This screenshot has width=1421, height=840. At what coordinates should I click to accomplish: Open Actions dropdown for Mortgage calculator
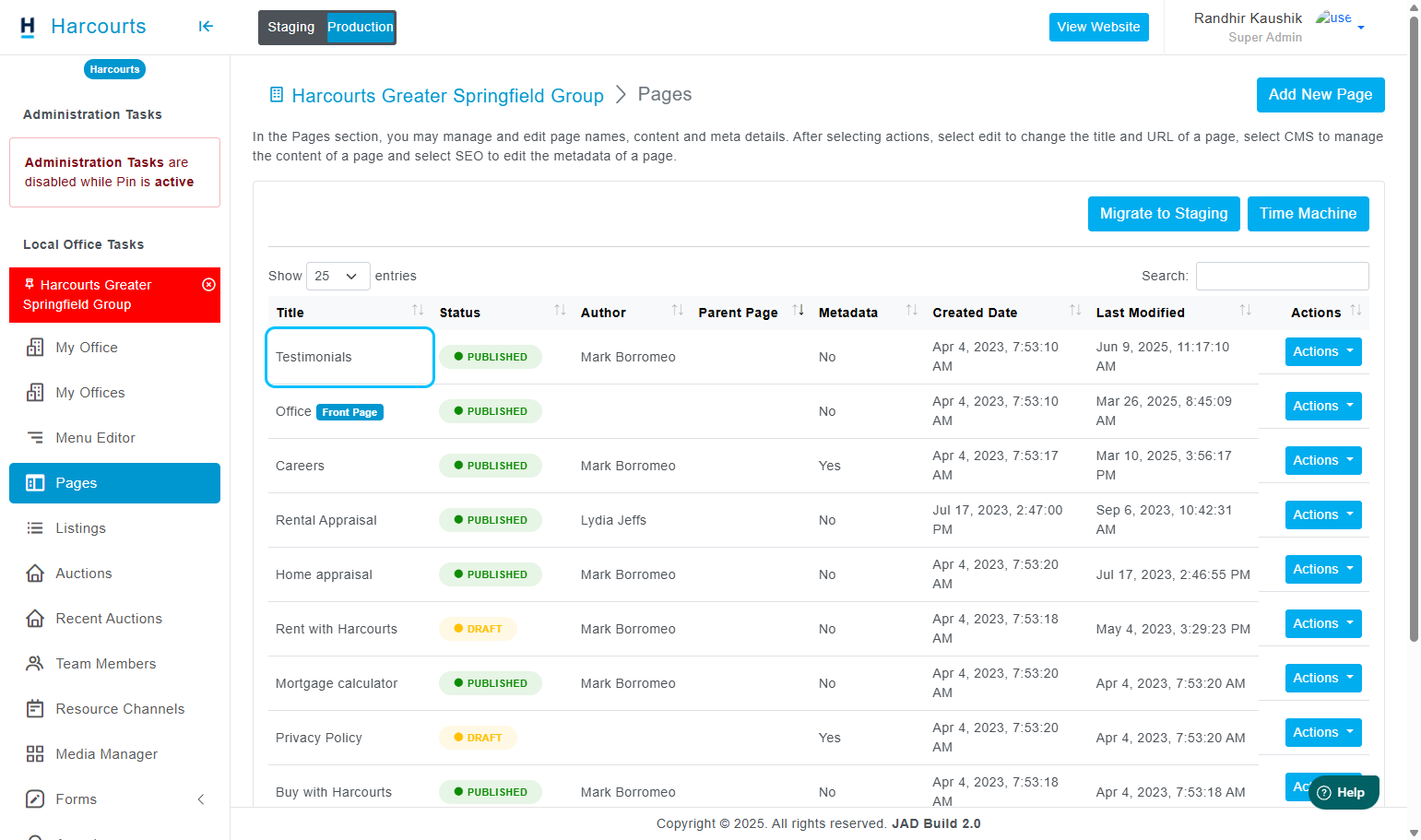(x=1323, y=678)
